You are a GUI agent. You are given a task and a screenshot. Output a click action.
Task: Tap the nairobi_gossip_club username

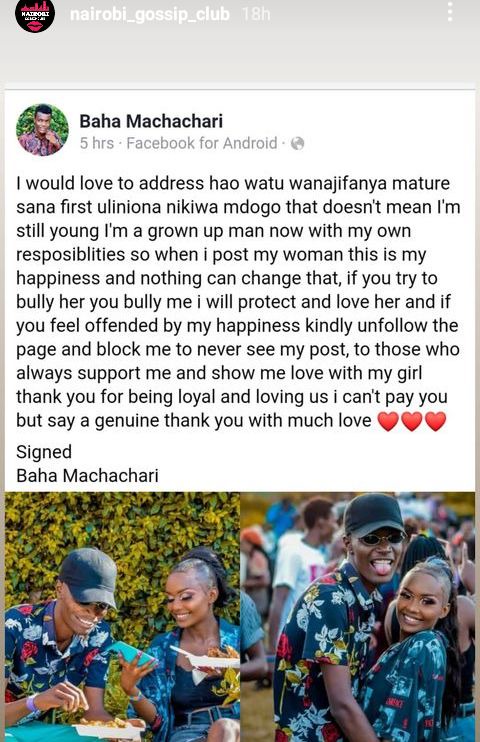[x=150, y=14]
